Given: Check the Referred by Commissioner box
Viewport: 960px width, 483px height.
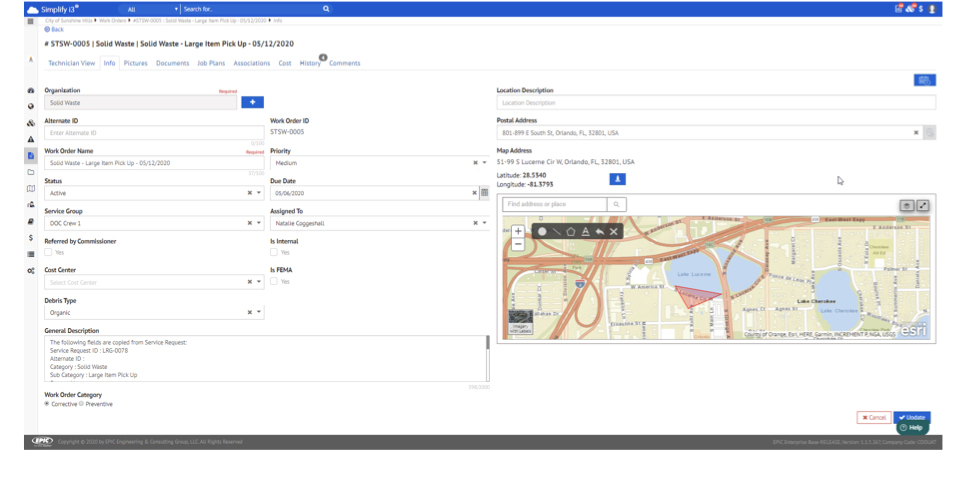Looking at the screenshot, I should pyautogui.click(x=48, y=253).
